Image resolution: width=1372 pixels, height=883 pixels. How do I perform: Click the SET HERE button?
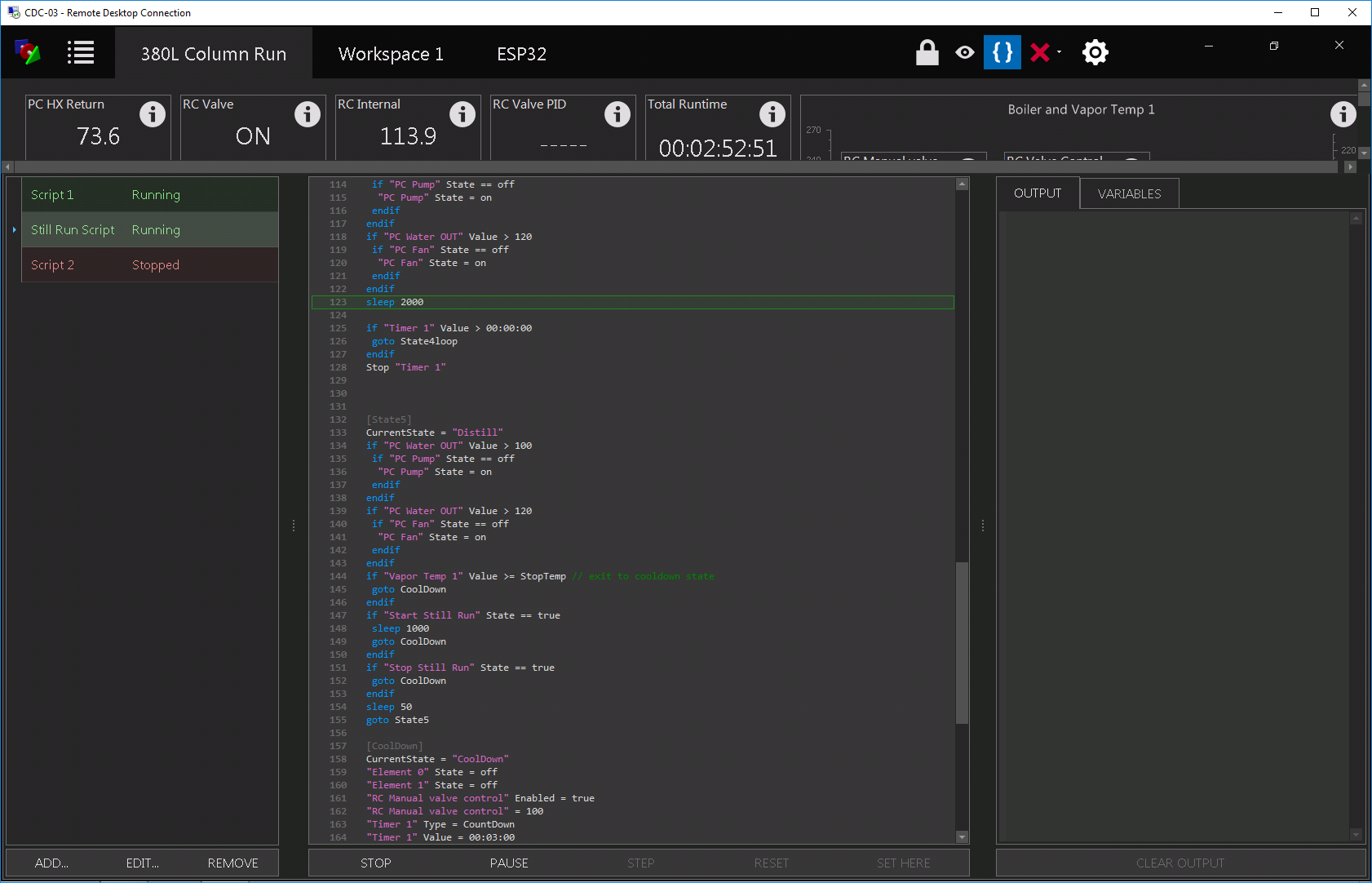904,863
